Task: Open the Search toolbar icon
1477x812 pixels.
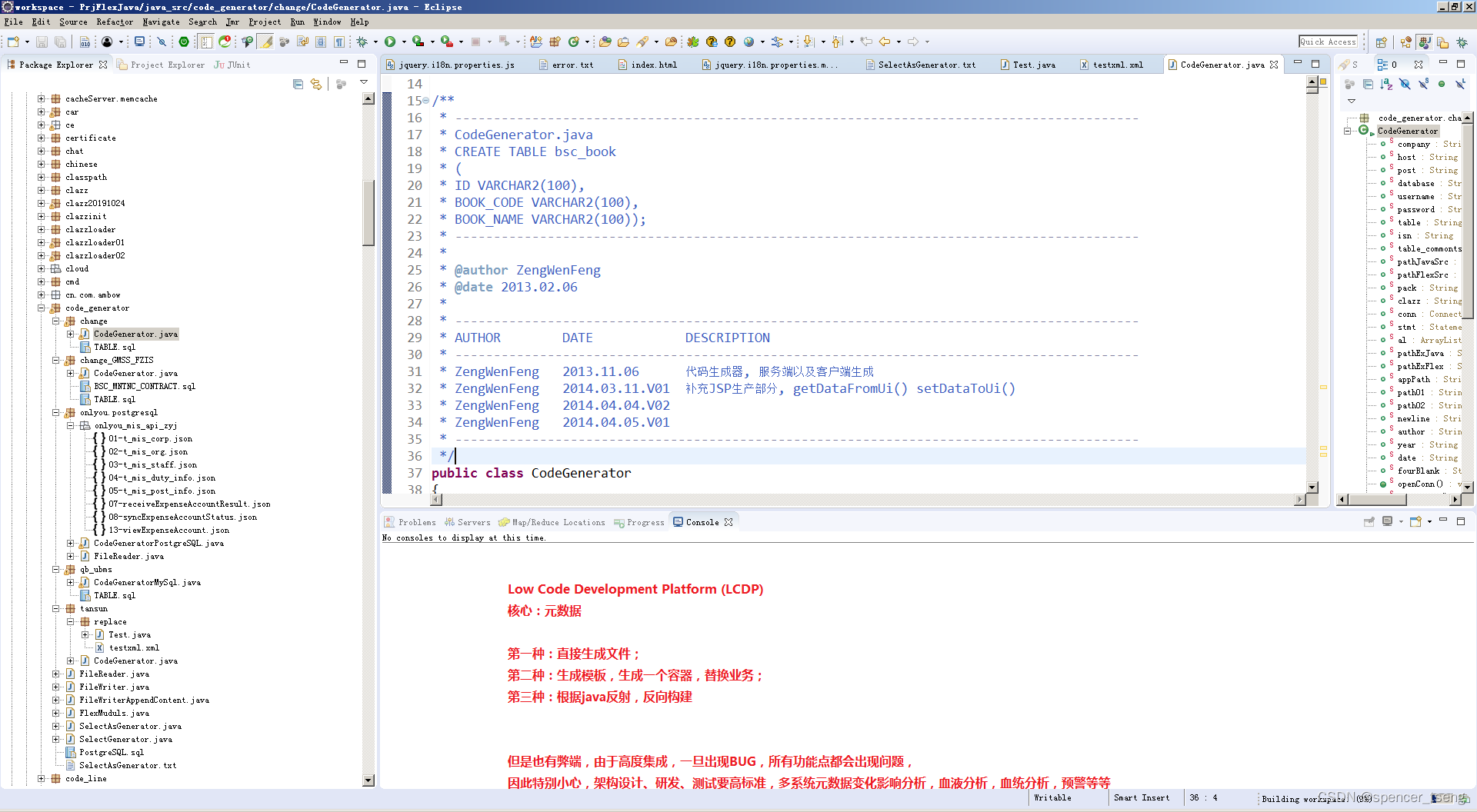Action: coord(644,42)
